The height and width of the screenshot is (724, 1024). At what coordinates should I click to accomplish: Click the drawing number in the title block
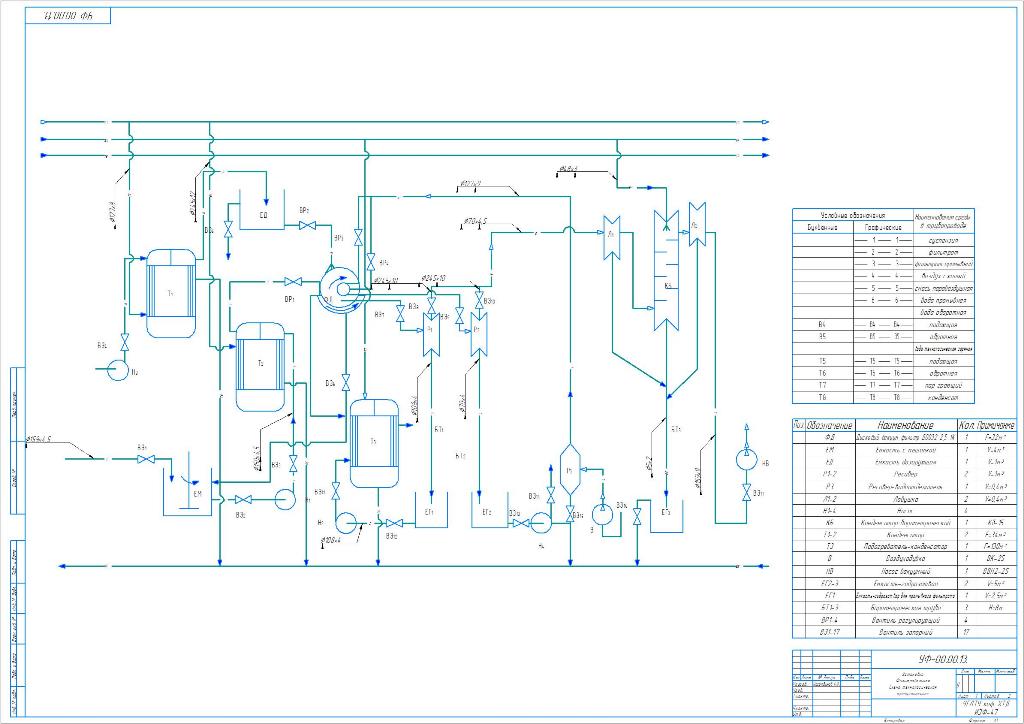point(943,659)
